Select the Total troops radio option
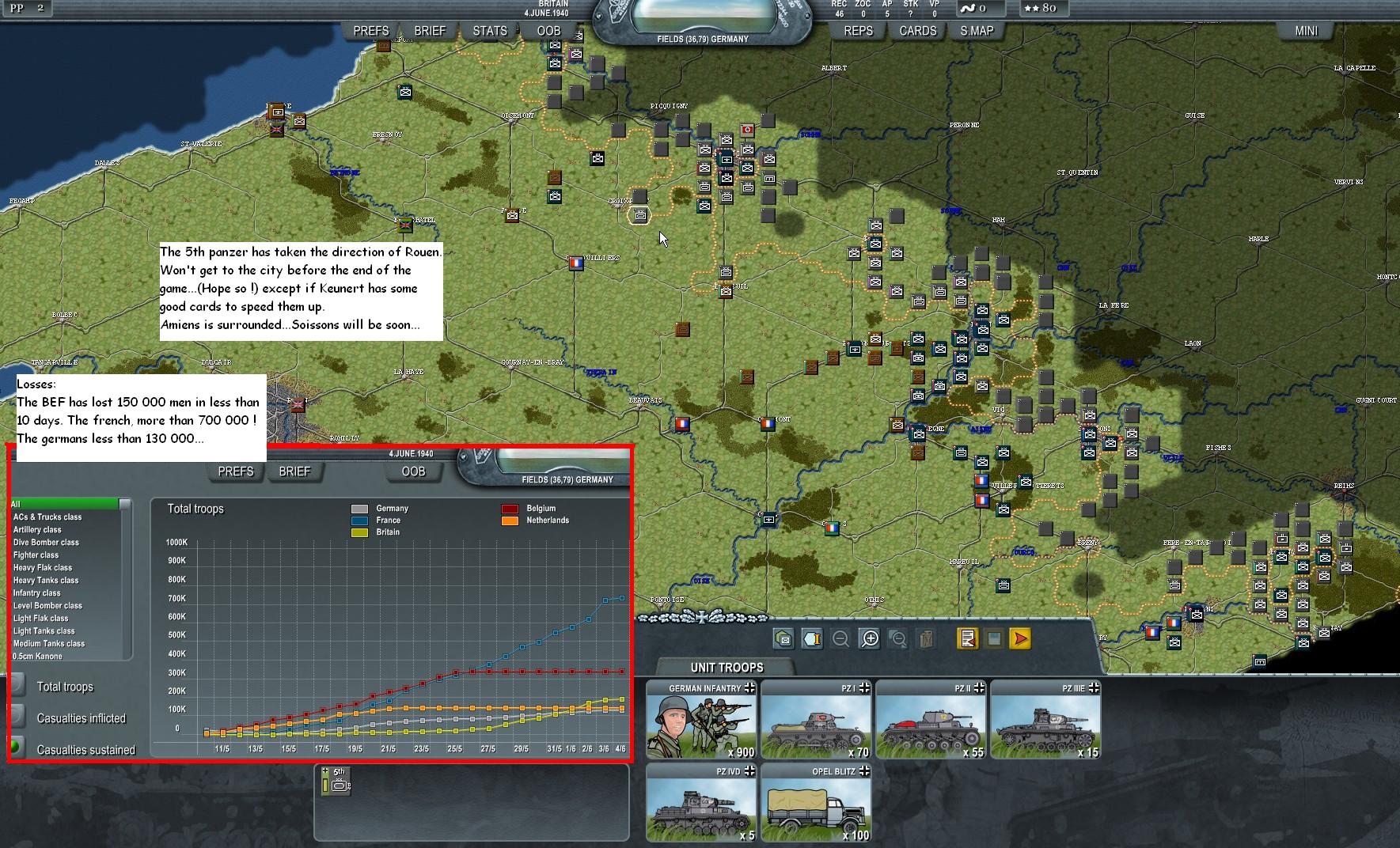Screen dimensions: 1400x848 17,686
